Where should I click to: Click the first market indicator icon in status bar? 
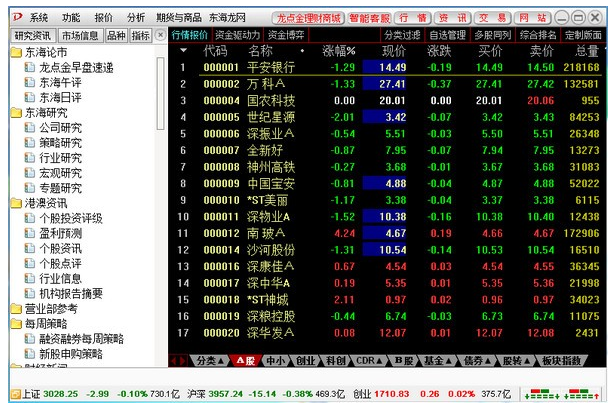click(542, 394)
